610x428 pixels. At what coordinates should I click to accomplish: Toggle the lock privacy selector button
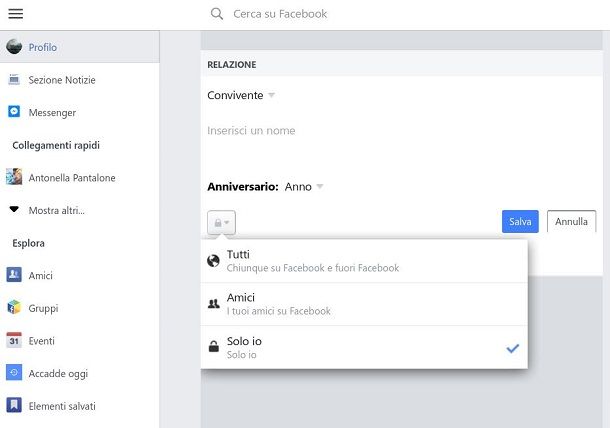221,222
